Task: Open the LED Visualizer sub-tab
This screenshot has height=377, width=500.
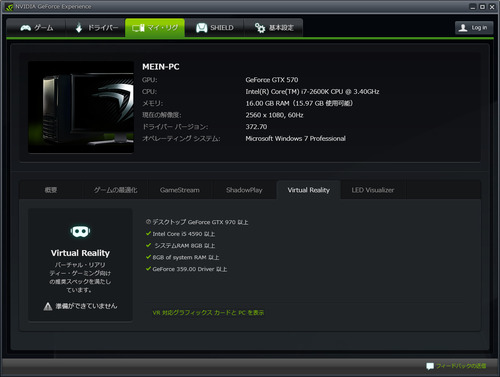Action: click(x=373, y=190)
